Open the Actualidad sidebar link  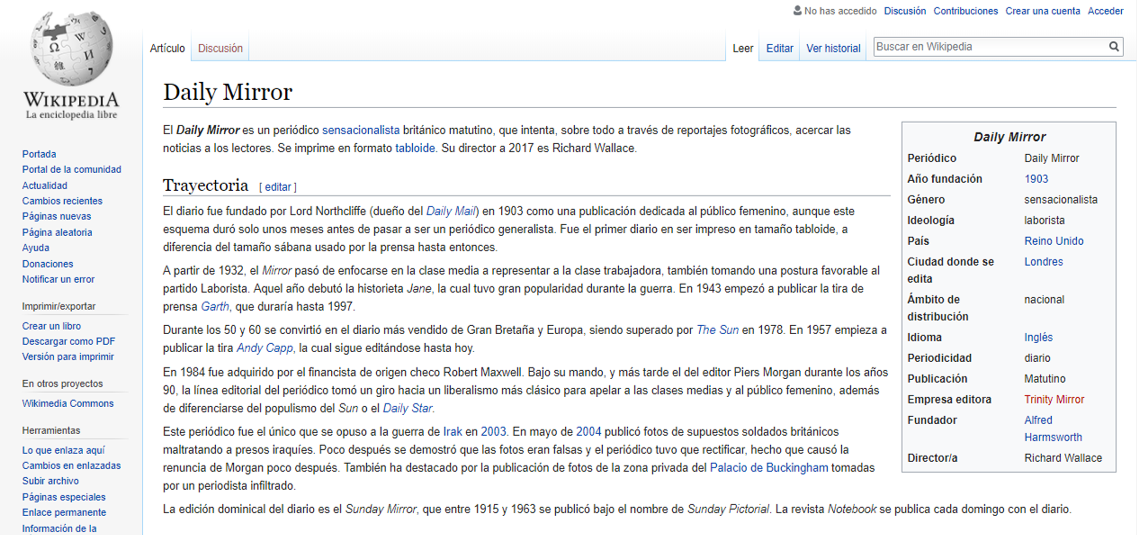point(45,186)
